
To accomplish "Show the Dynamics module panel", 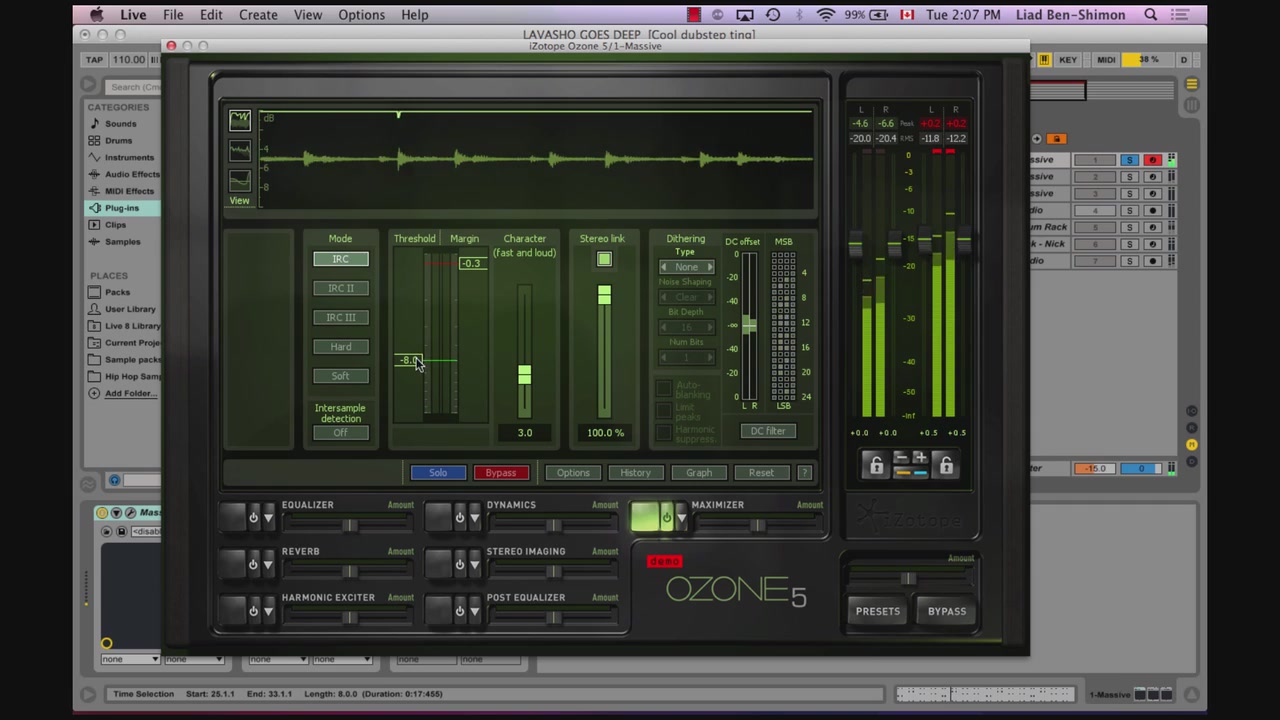I will tap(439, 517).
